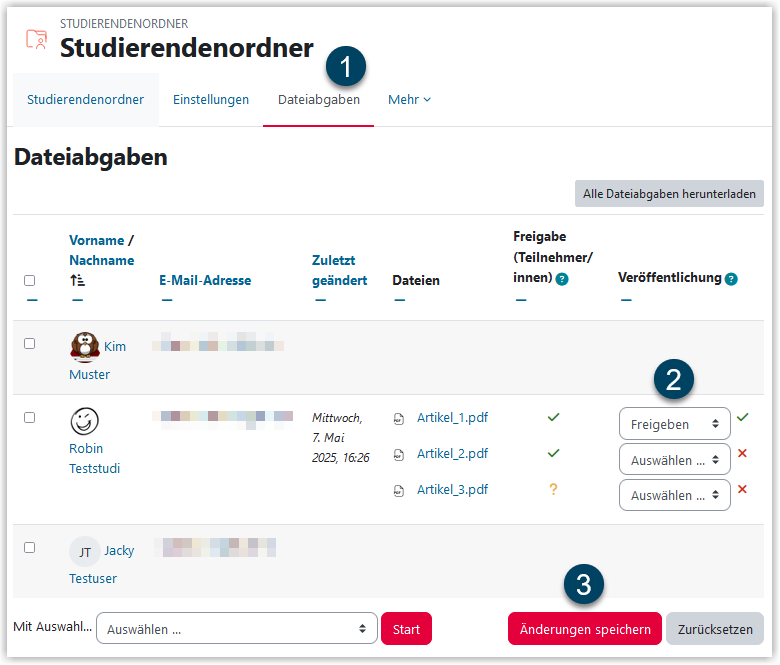The width and height of the screenshot is (780, 665).
Task: Sort by Zuletzt geändert column
Action: coord(339,271)
